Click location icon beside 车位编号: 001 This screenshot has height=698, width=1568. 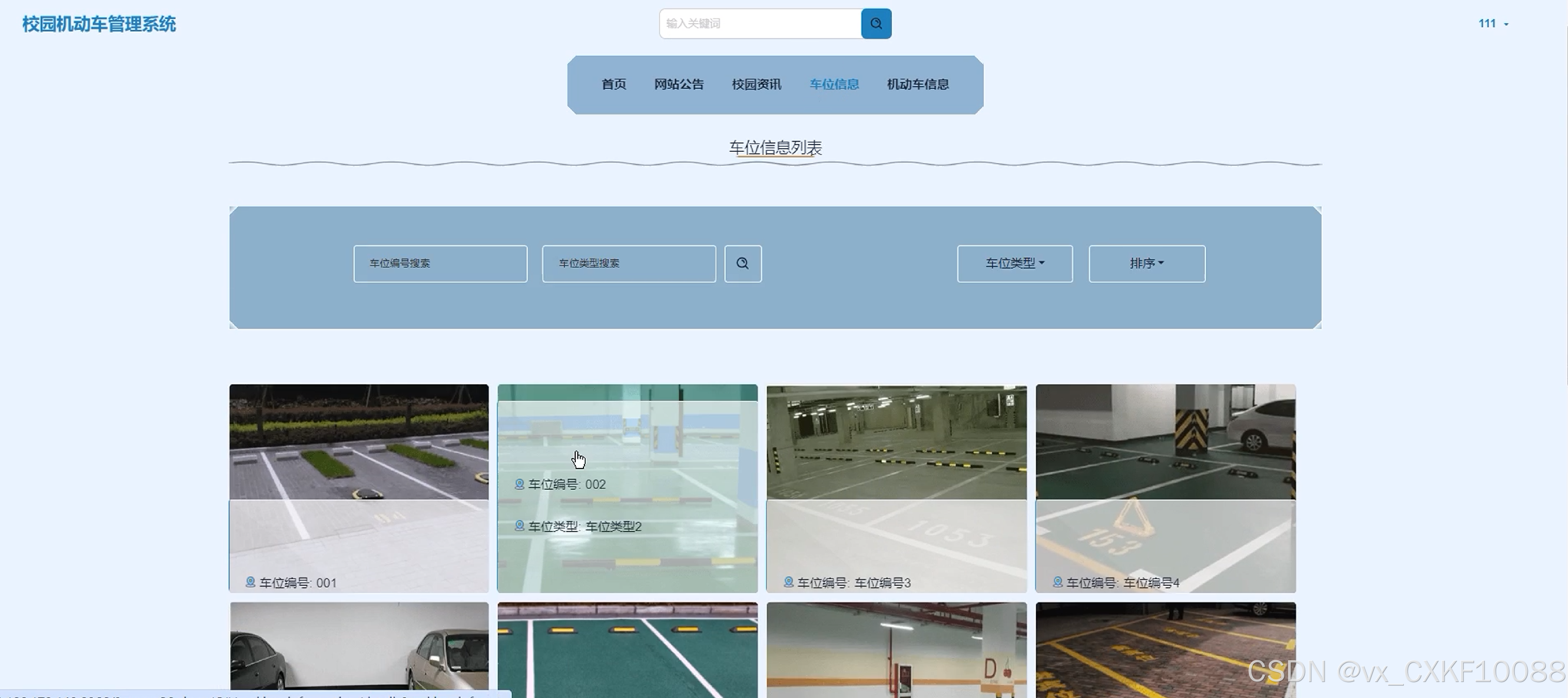point(250,582)
